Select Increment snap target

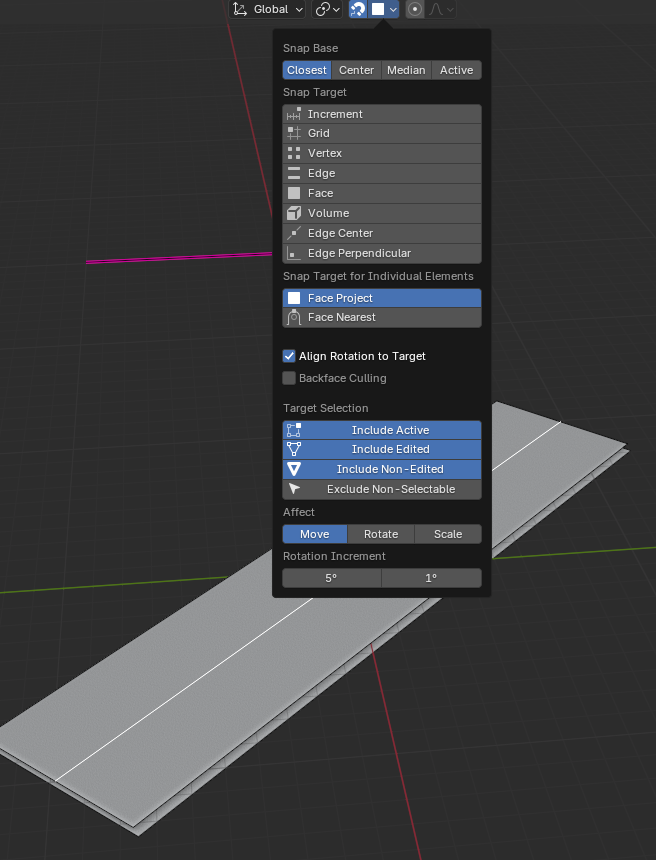tap(382, 114)
